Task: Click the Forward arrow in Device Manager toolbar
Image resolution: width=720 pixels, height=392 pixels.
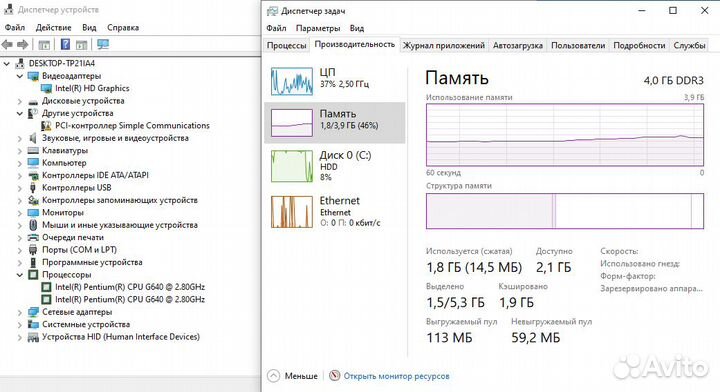Action: pos(22,45)
